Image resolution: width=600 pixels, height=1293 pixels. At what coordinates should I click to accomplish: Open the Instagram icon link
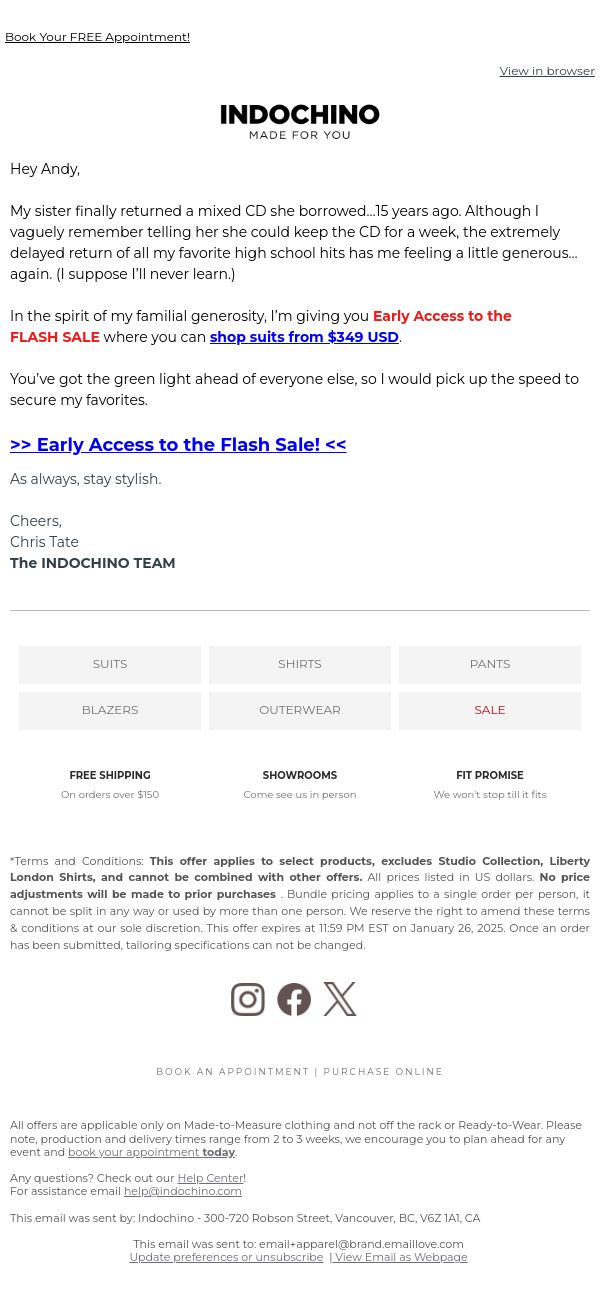[x=248, y=999]
